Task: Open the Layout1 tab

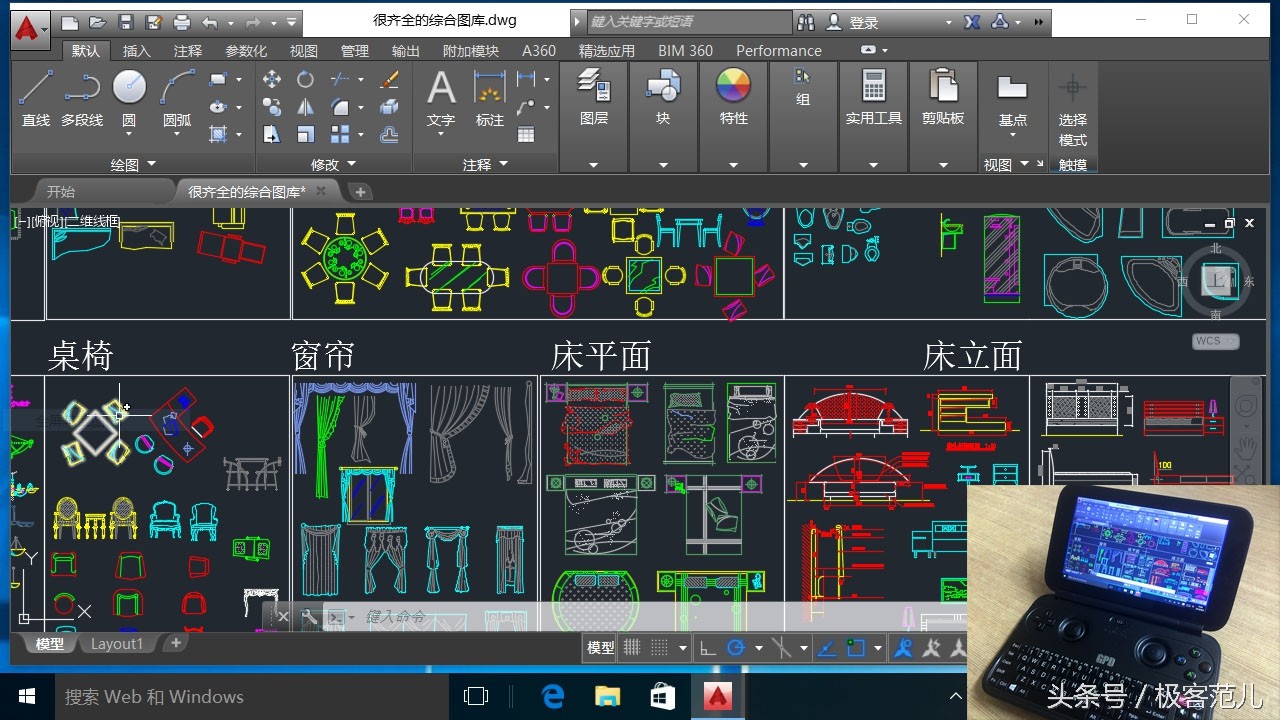Action: tap(117, 644)
